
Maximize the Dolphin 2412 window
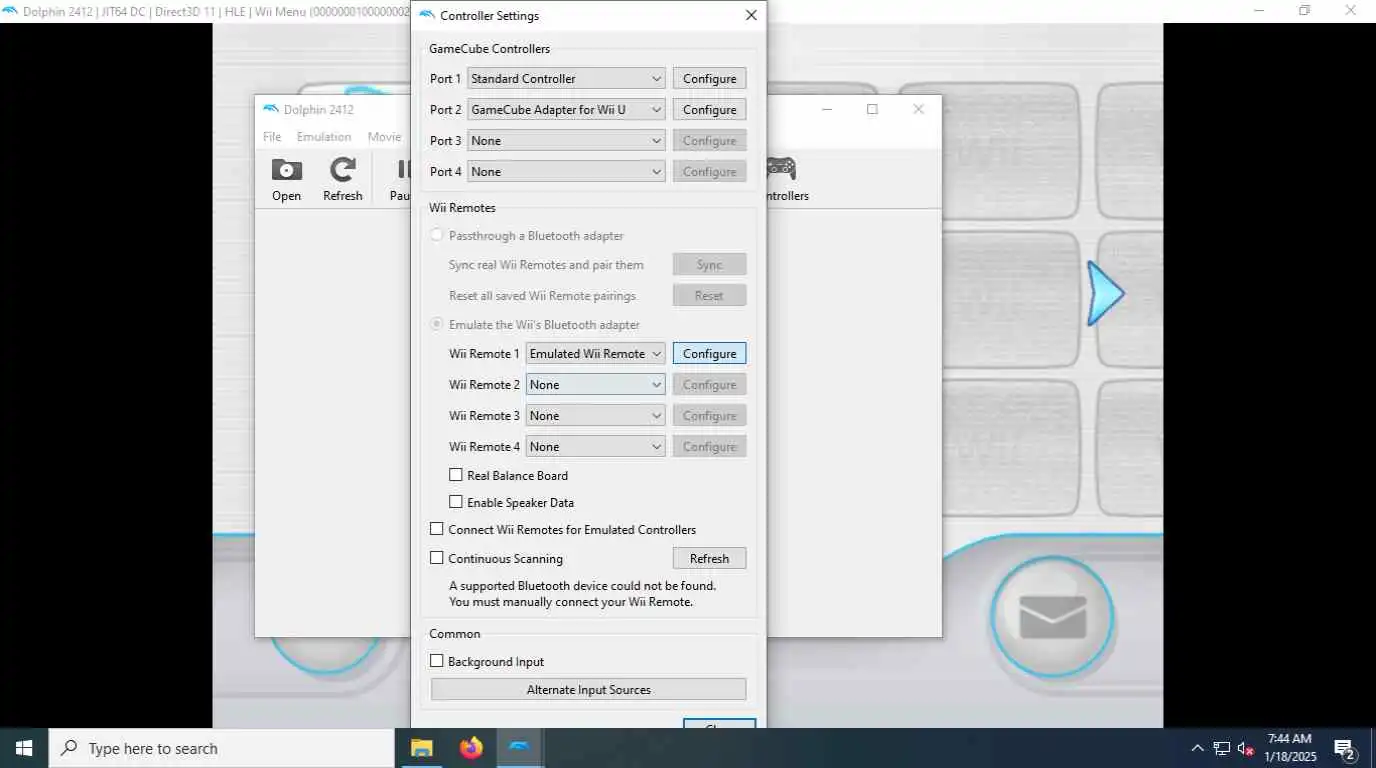tap(872, 109)
